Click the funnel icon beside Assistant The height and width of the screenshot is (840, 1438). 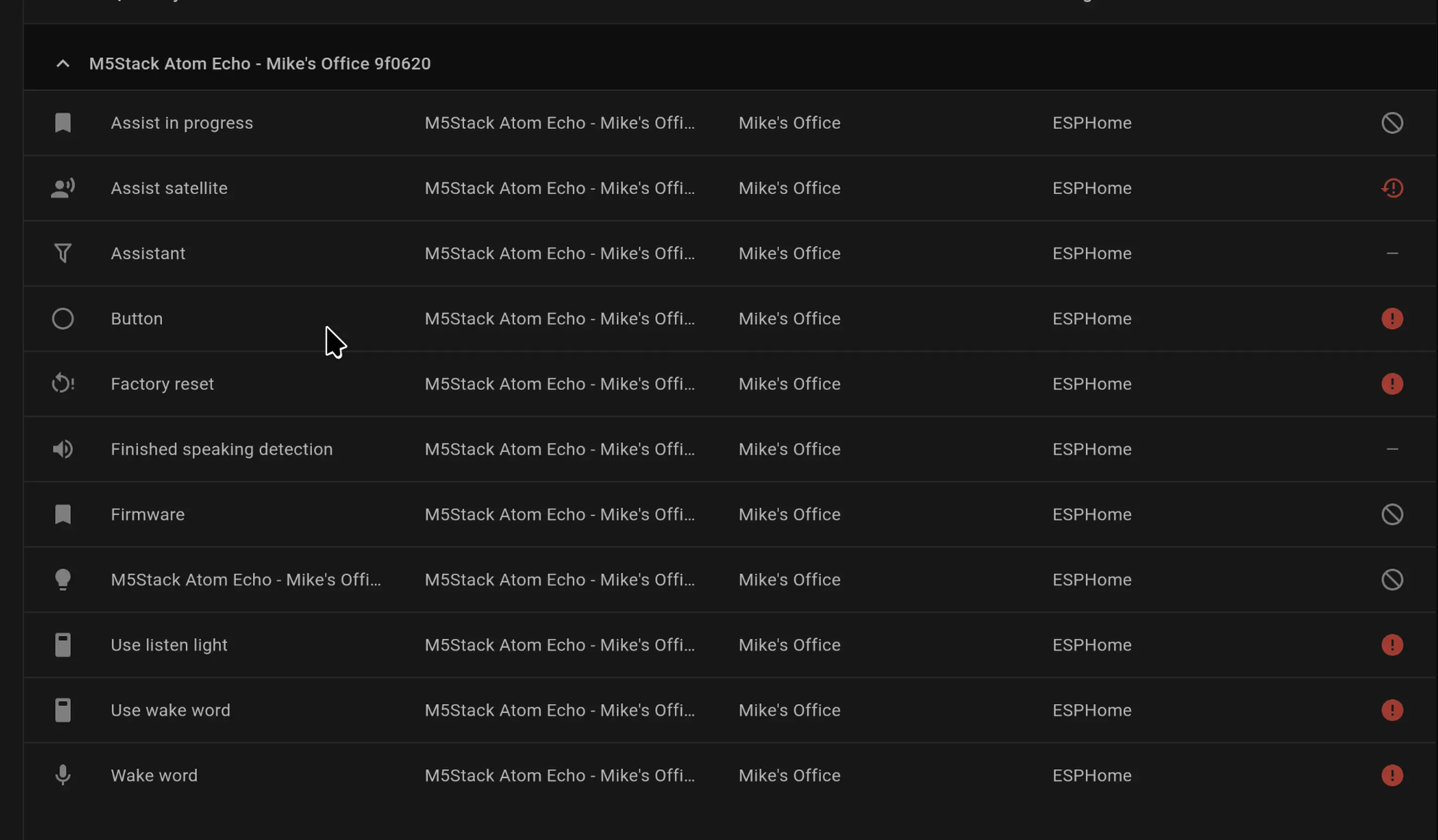click(63, 253)
